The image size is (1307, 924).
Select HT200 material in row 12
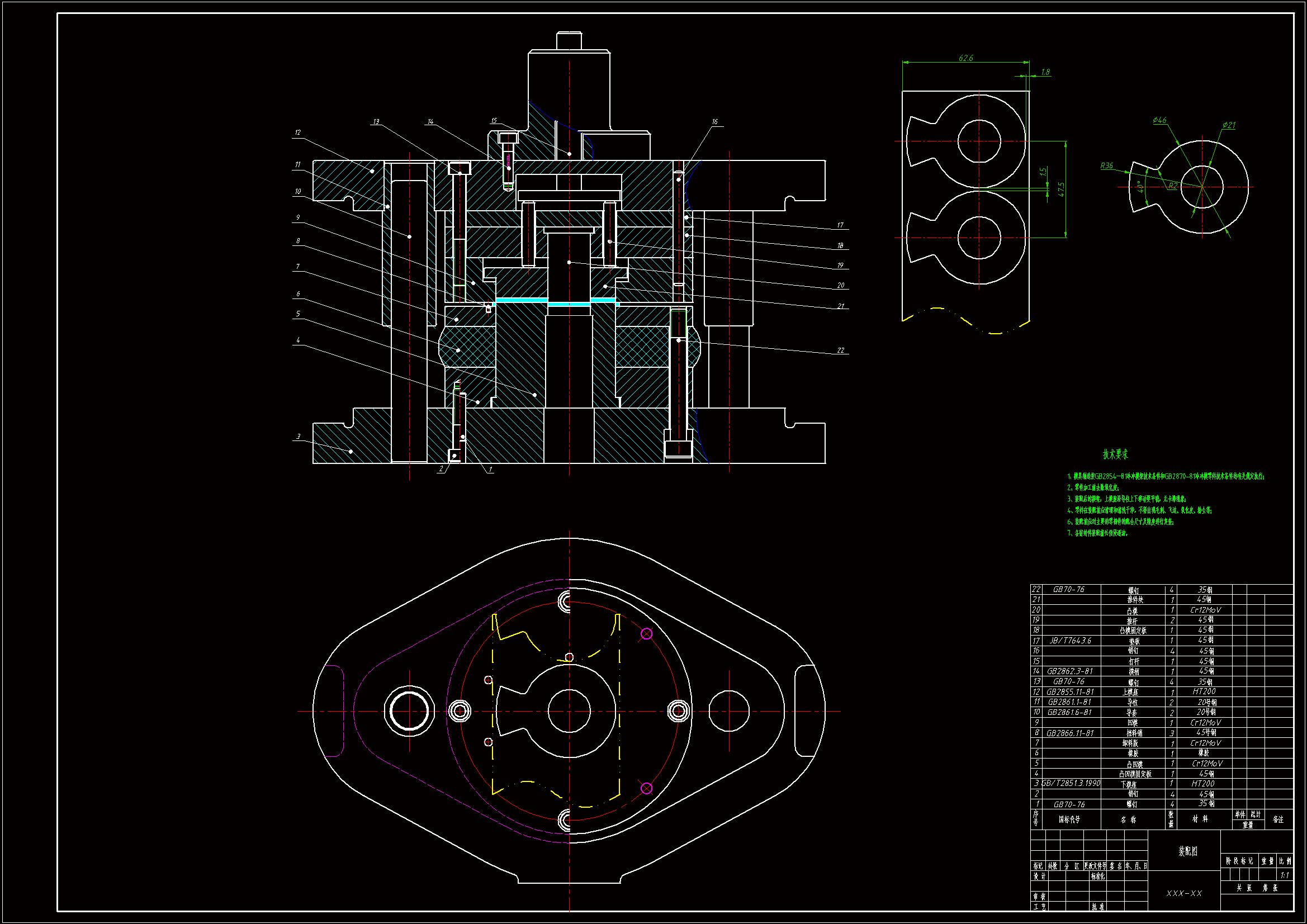pyautogui.click(x=1204, y=691)
